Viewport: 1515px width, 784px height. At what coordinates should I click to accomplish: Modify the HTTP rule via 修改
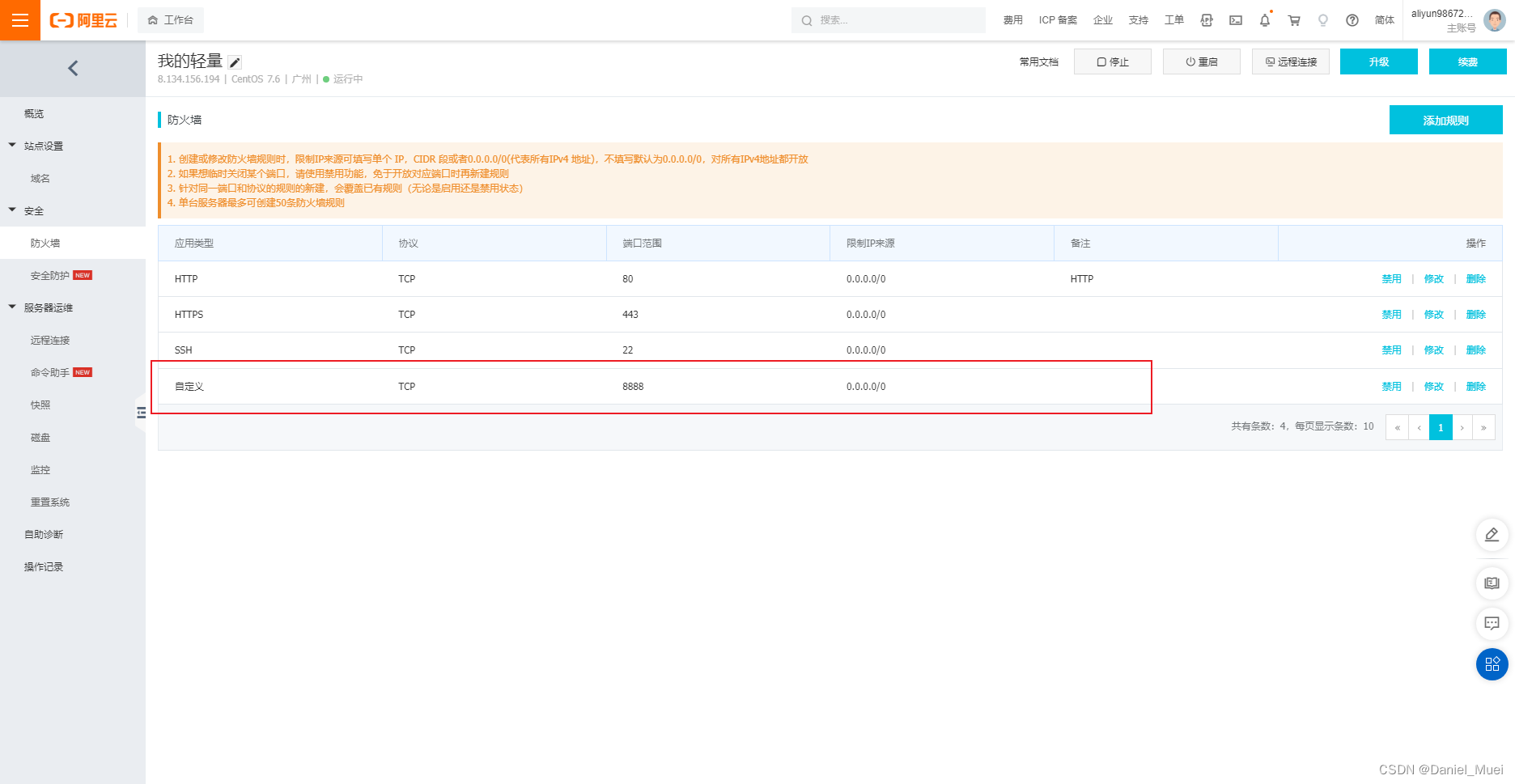point(1433,278)
